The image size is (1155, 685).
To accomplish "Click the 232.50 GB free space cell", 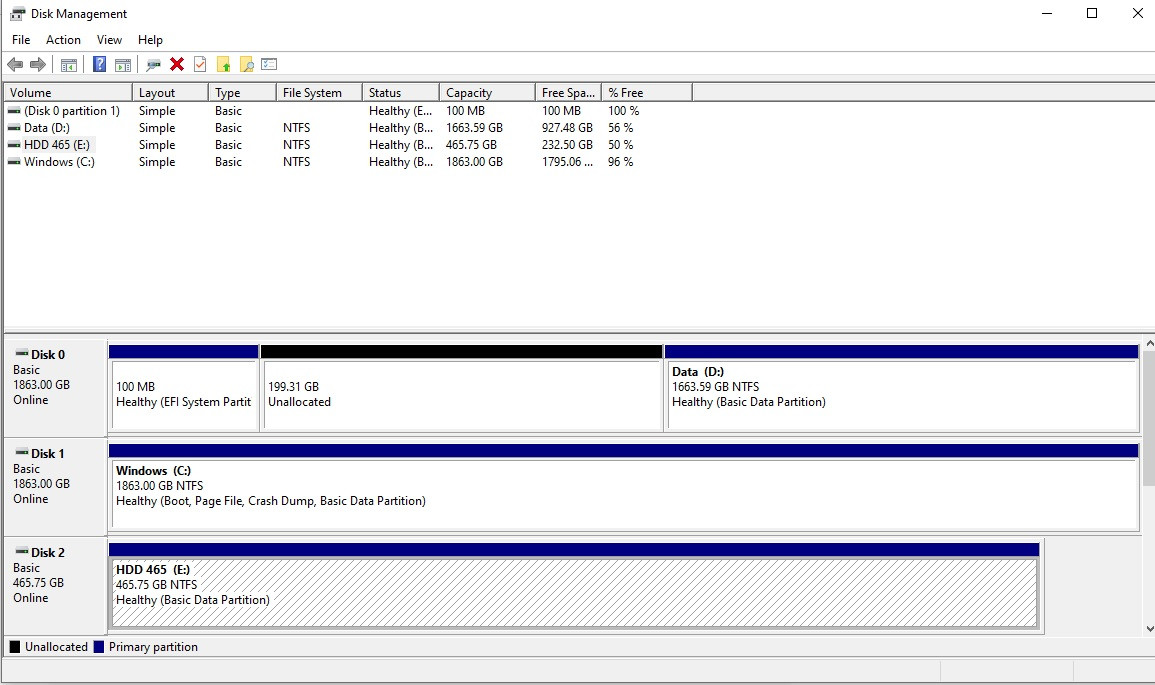I will click(567, 145).
